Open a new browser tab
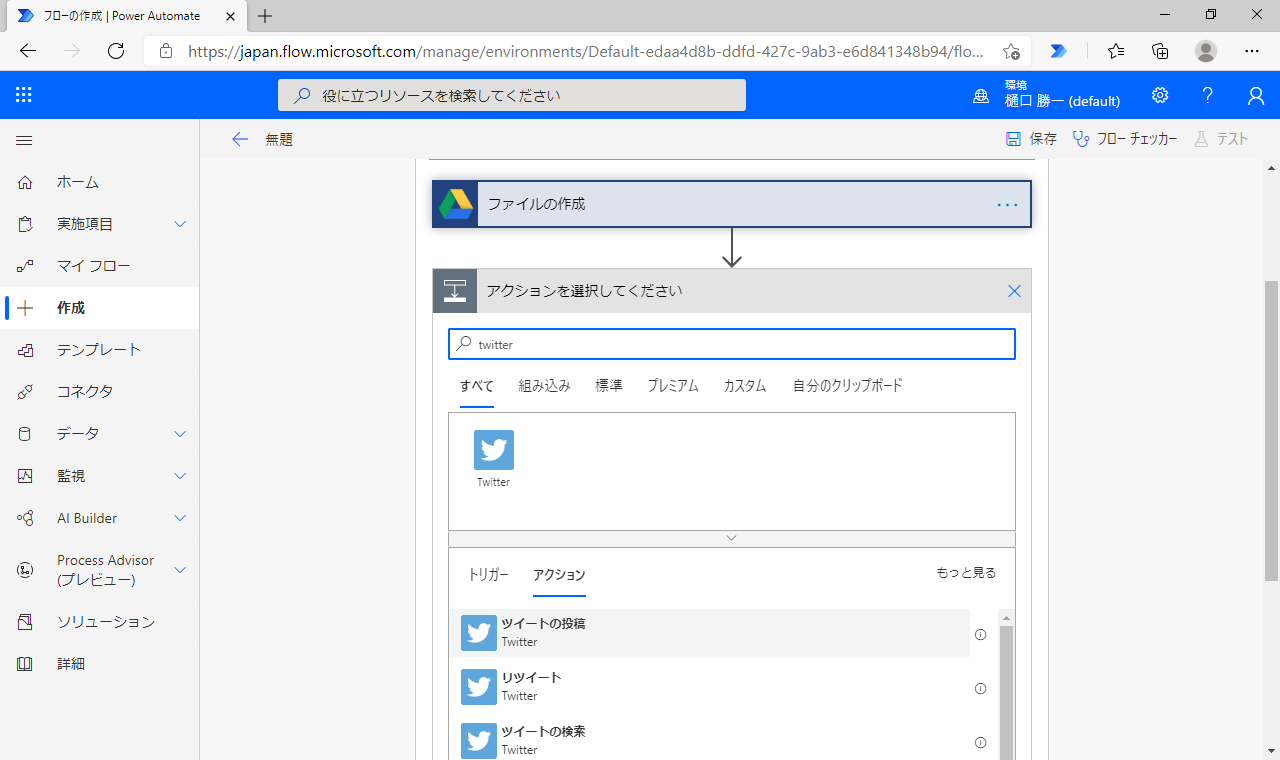The height and width of the screenshot is (760, 1280). [265, 16]
